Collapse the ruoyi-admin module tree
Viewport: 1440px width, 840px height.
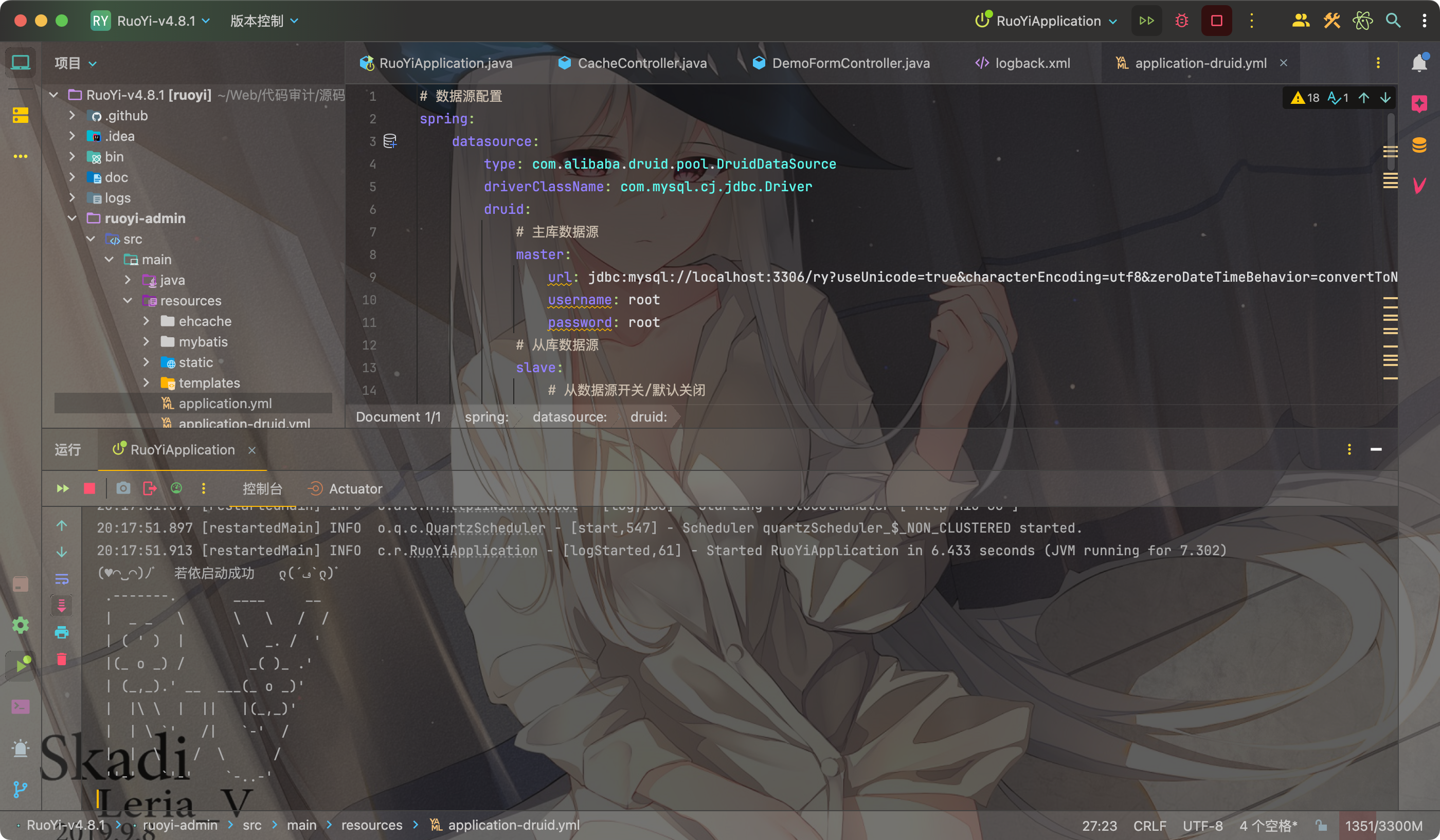[x=72, y=218]
